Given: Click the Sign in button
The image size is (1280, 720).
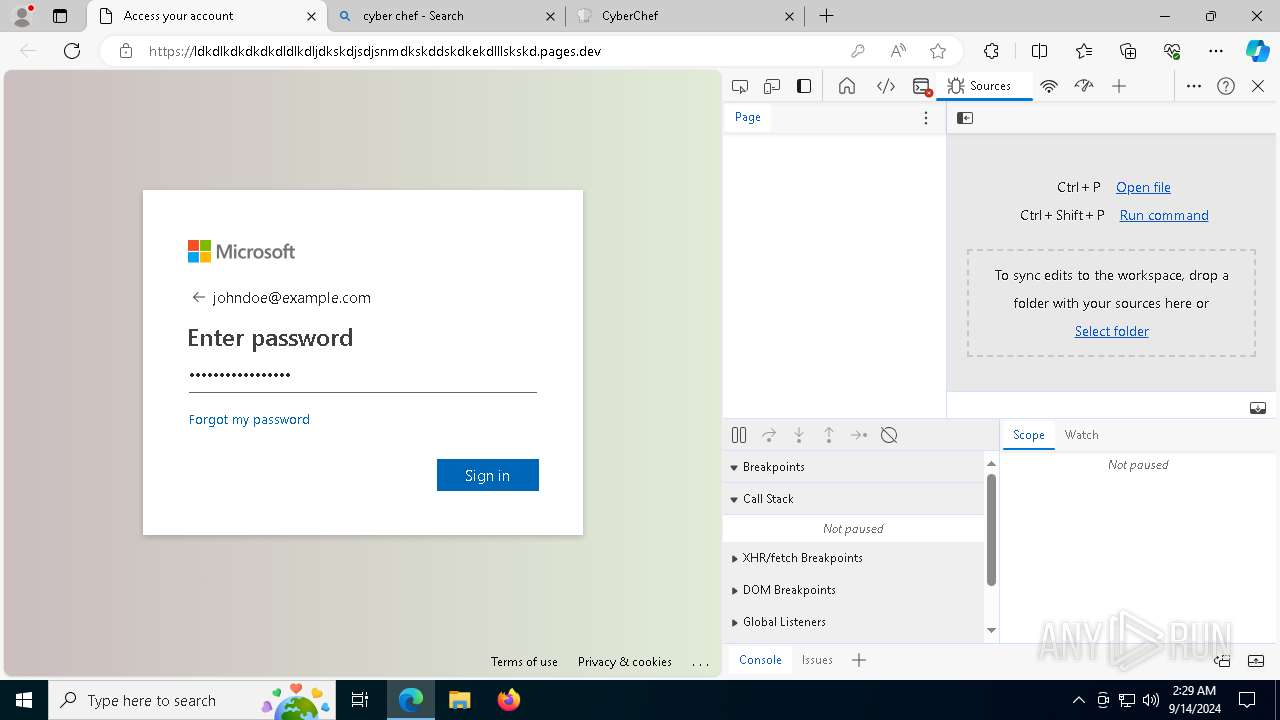Looking at the screenshot, I should [x=488, y=475].
